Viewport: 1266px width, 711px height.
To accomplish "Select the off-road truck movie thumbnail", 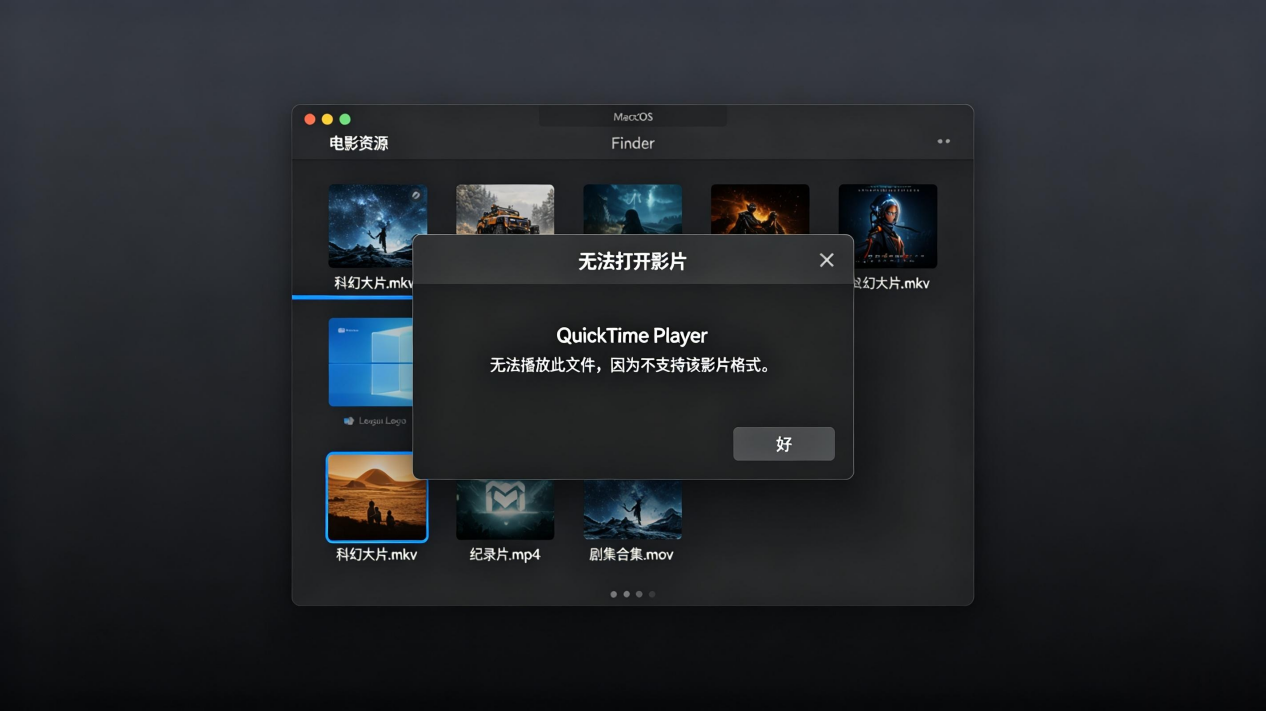I will point(505,210).
